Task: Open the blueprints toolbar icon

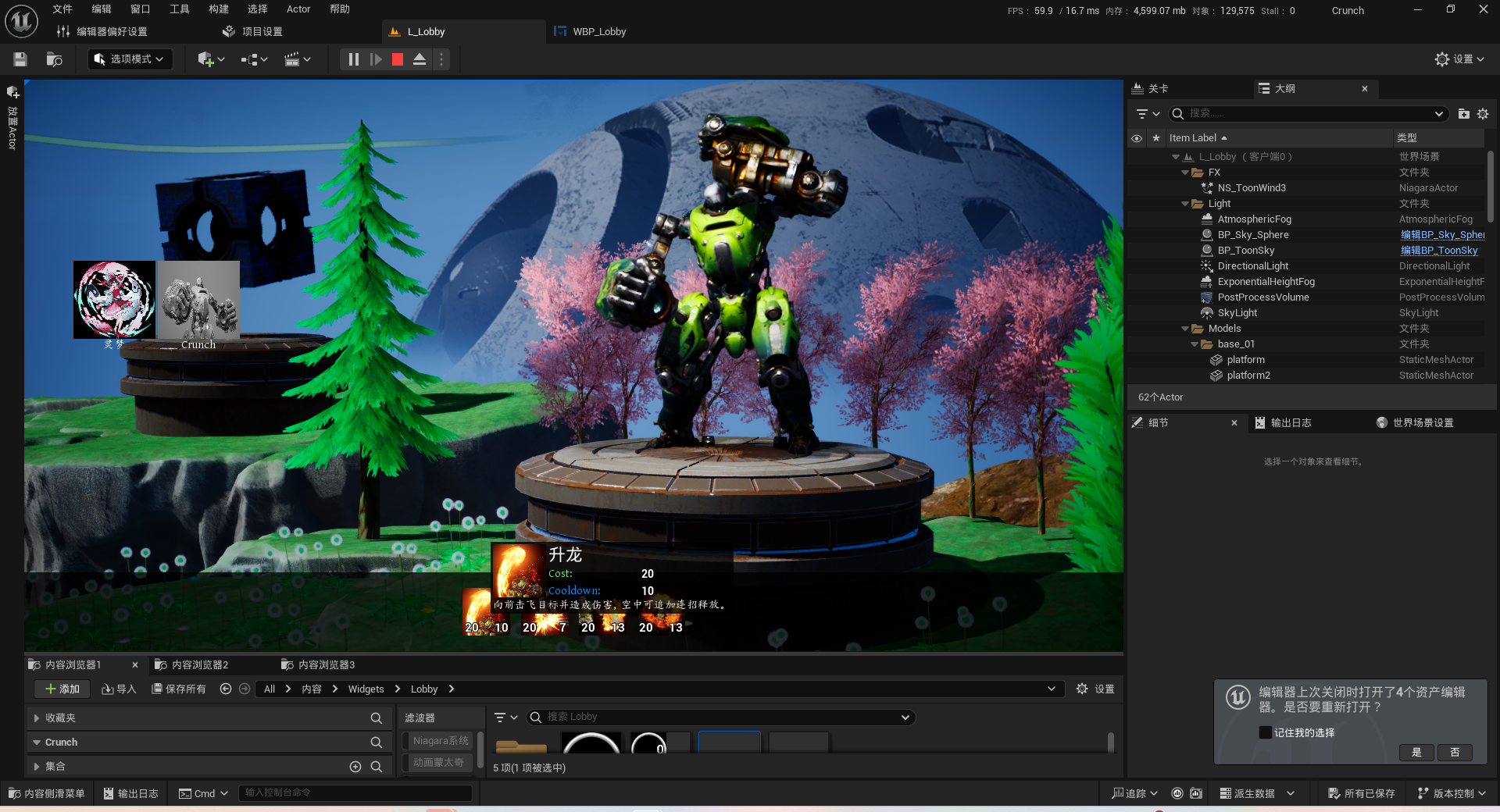Action: (255, 59)
